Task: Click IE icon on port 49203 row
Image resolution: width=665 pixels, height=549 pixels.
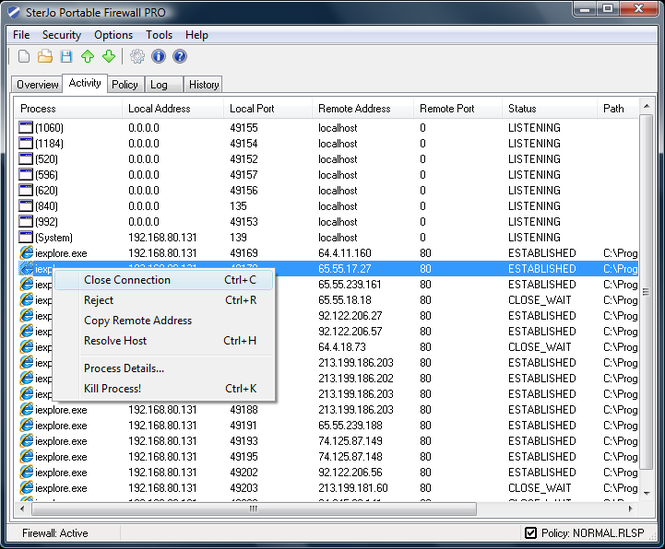Action: [x=26, y=488]
